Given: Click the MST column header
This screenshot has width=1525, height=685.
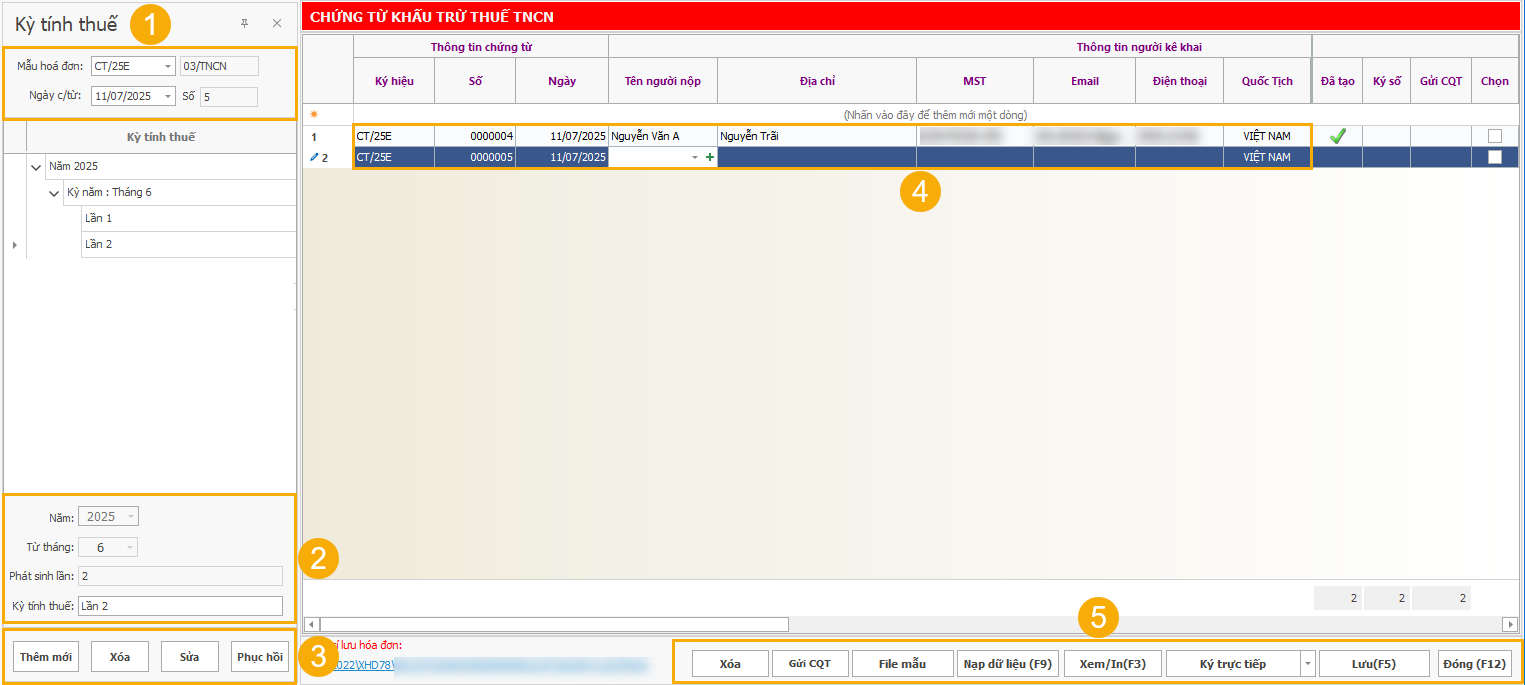Looking at the screenshot, I should point(975,81).
